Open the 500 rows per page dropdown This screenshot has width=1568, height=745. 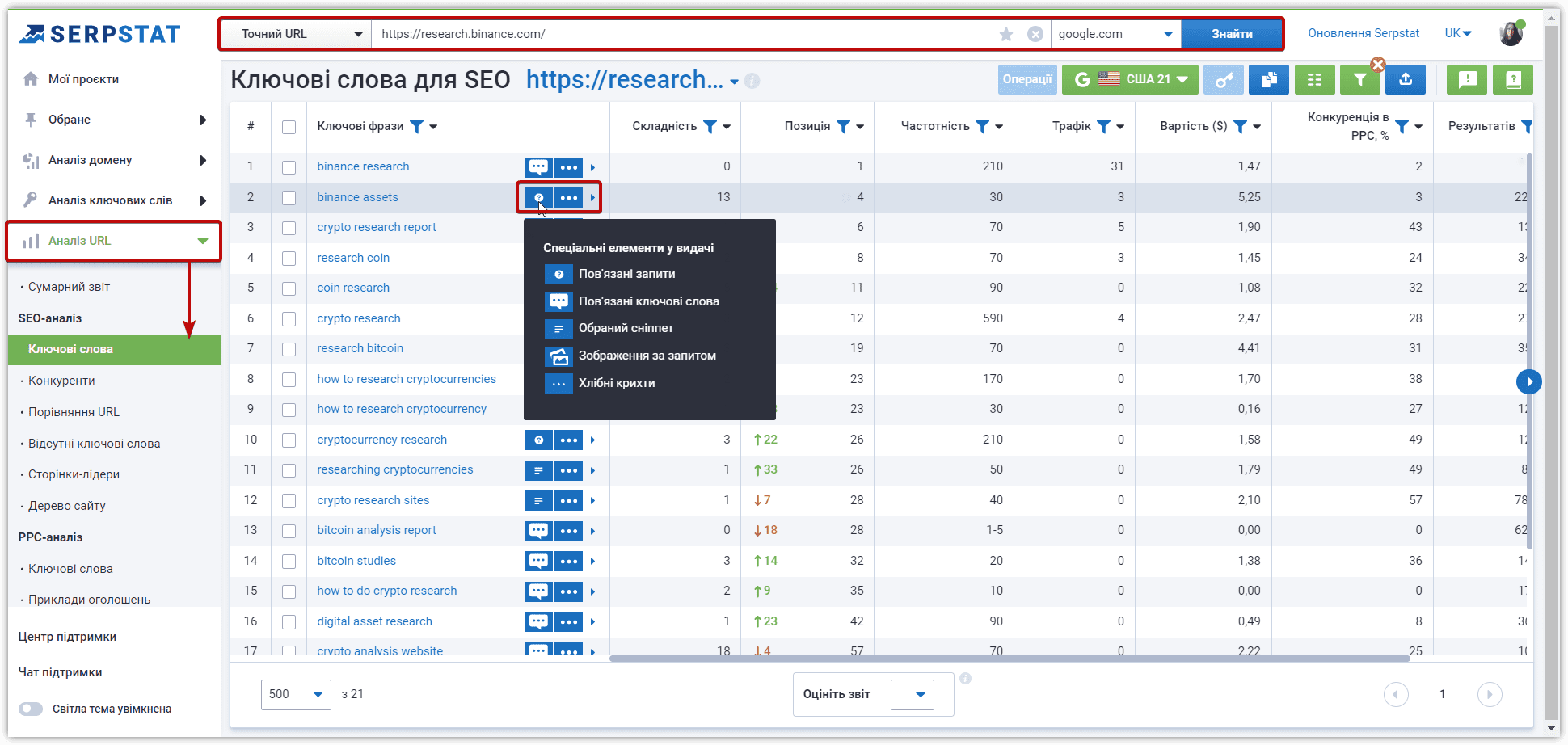point(296,694)
